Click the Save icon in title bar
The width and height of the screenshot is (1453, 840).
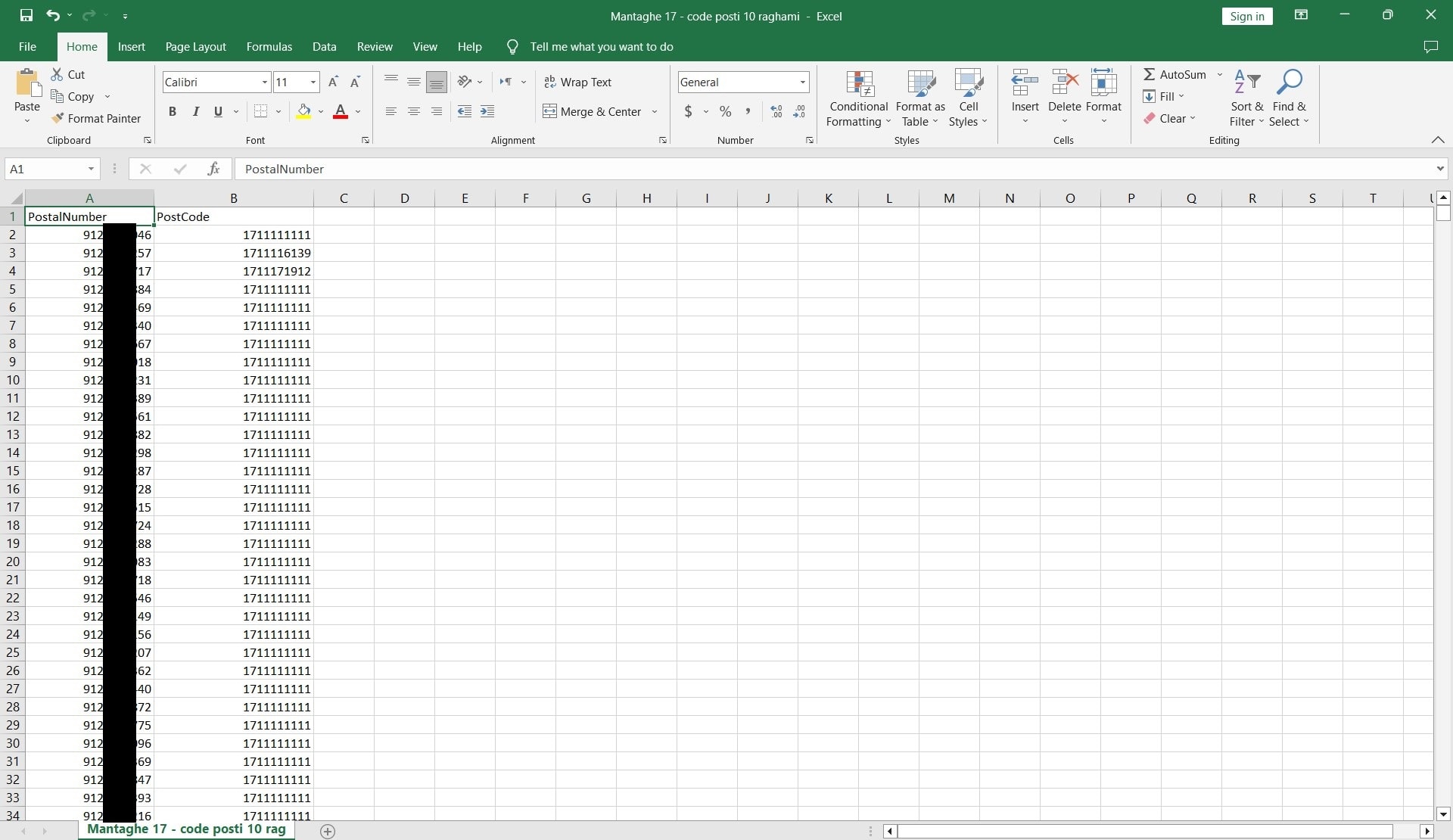click(x=26, y=15)
